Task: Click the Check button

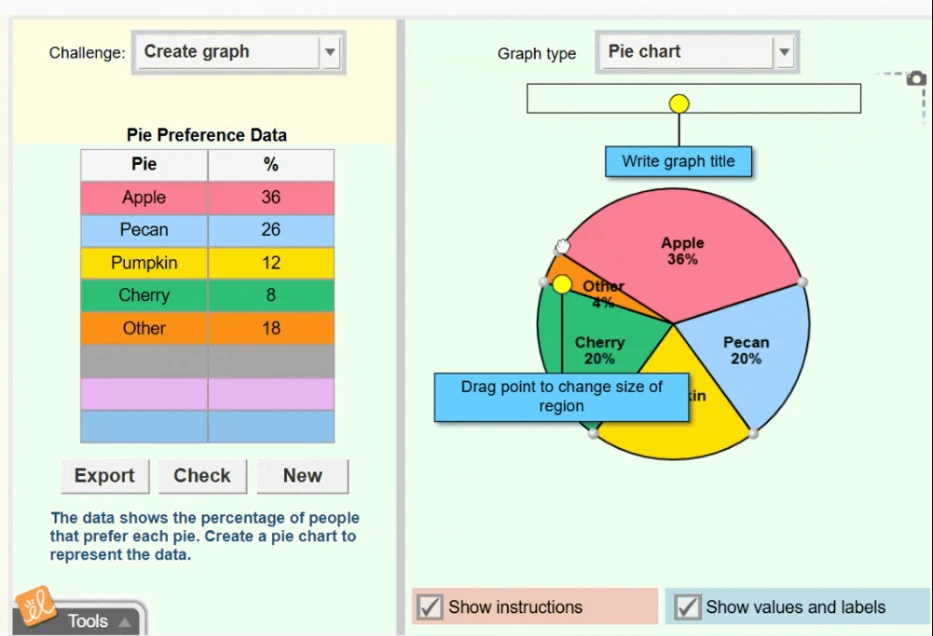Action: [202, 476]
